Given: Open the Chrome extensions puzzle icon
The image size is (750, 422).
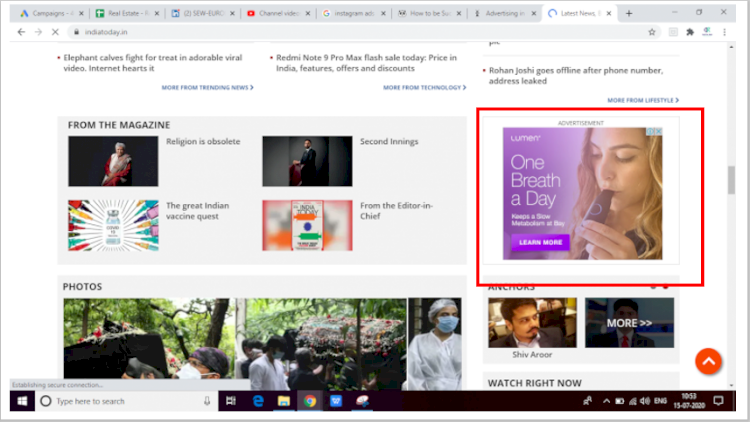Looking at the screenshot, I should [x=690, y=32].
